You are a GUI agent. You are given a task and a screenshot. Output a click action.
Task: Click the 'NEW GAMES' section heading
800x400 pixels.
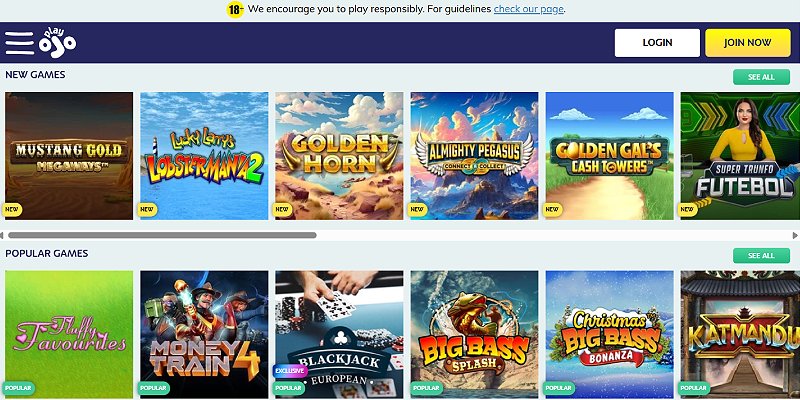pos(35,74)
